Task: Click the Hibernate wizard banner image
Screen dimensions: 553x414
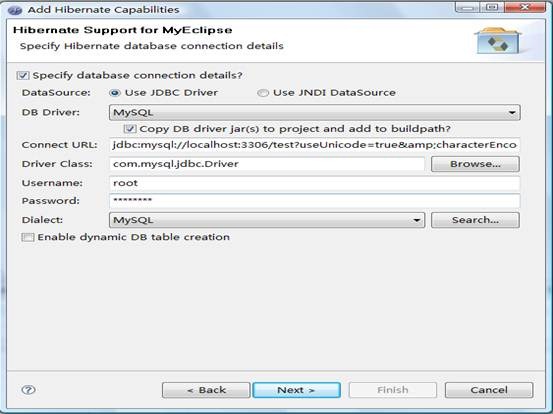Action: click(x=498, y=41)
